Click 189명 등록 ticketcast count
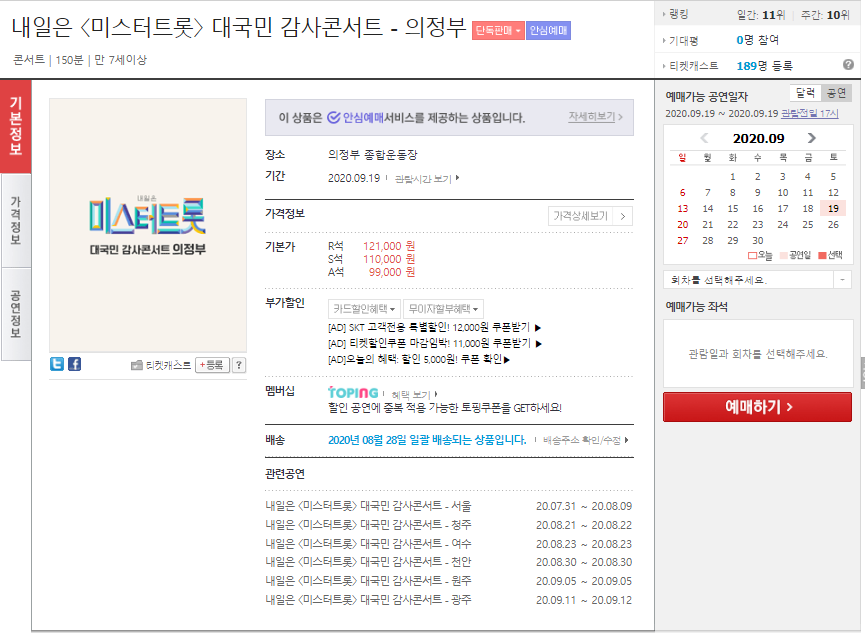865x633 pixels. [765, 66]
